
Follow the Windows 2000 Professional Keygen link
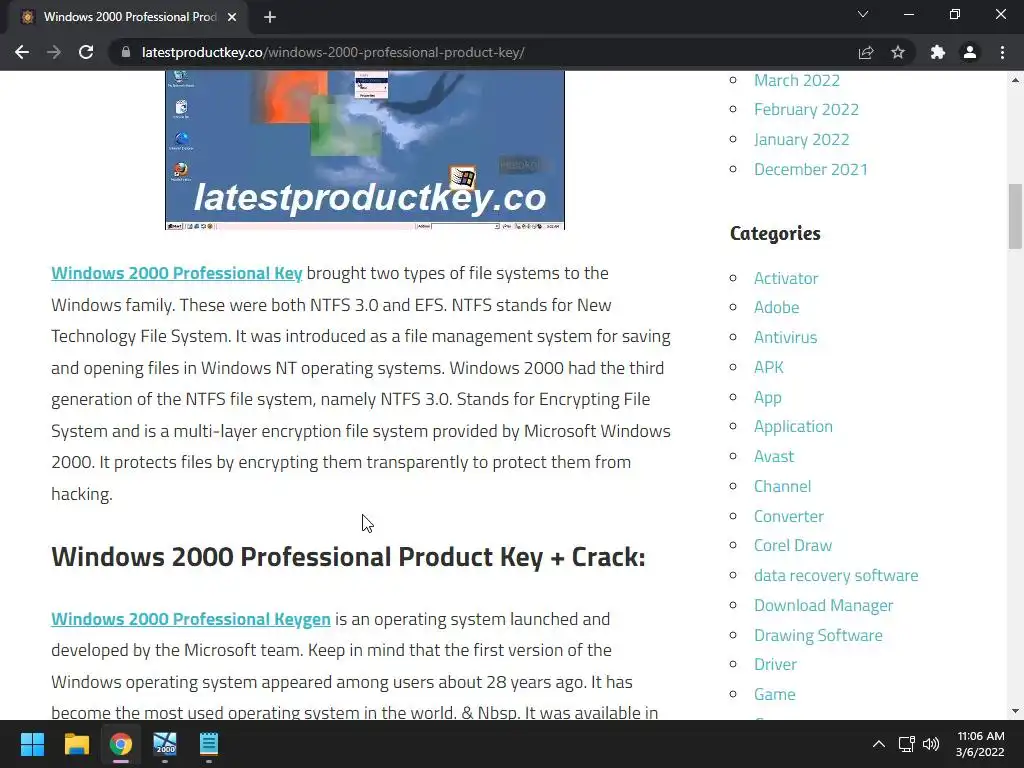tap(191, 619)
